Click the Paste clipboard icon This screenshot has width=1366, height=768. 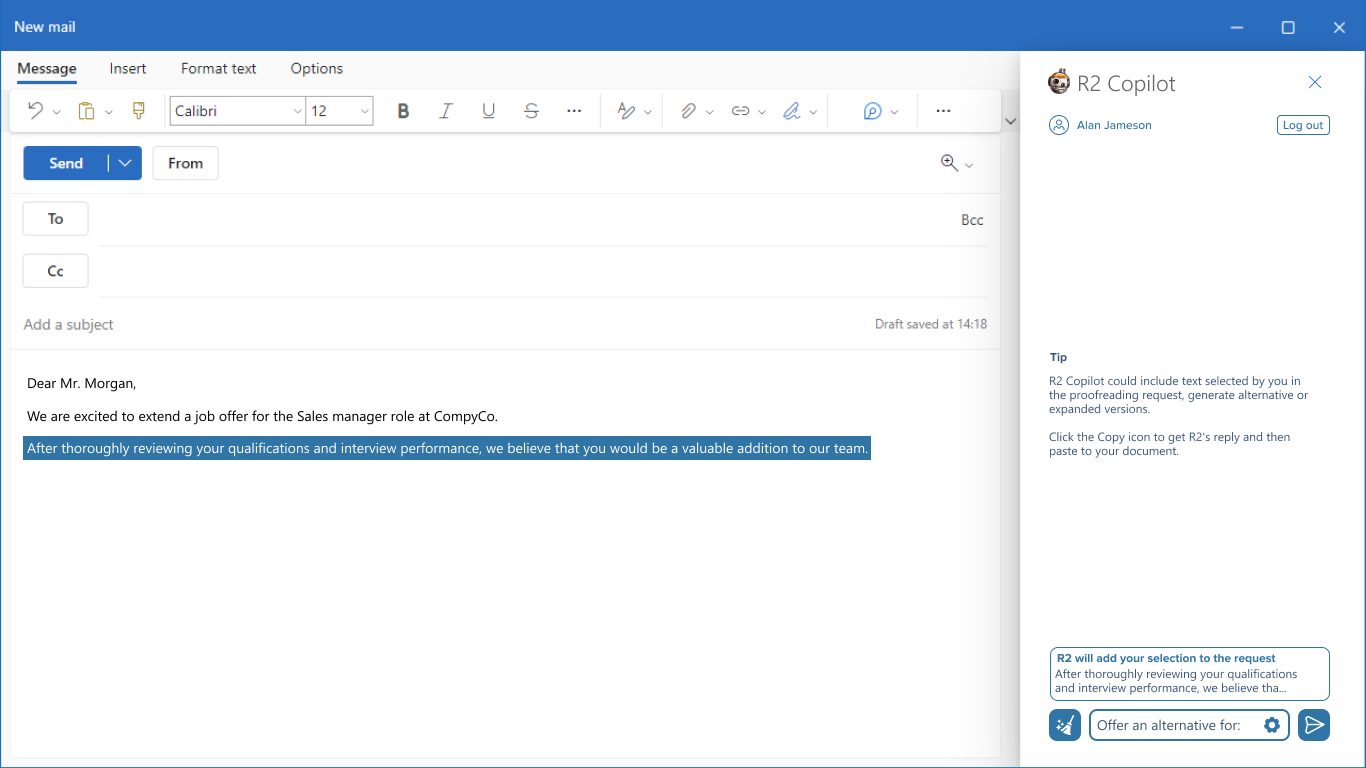[x=87, y=111]
